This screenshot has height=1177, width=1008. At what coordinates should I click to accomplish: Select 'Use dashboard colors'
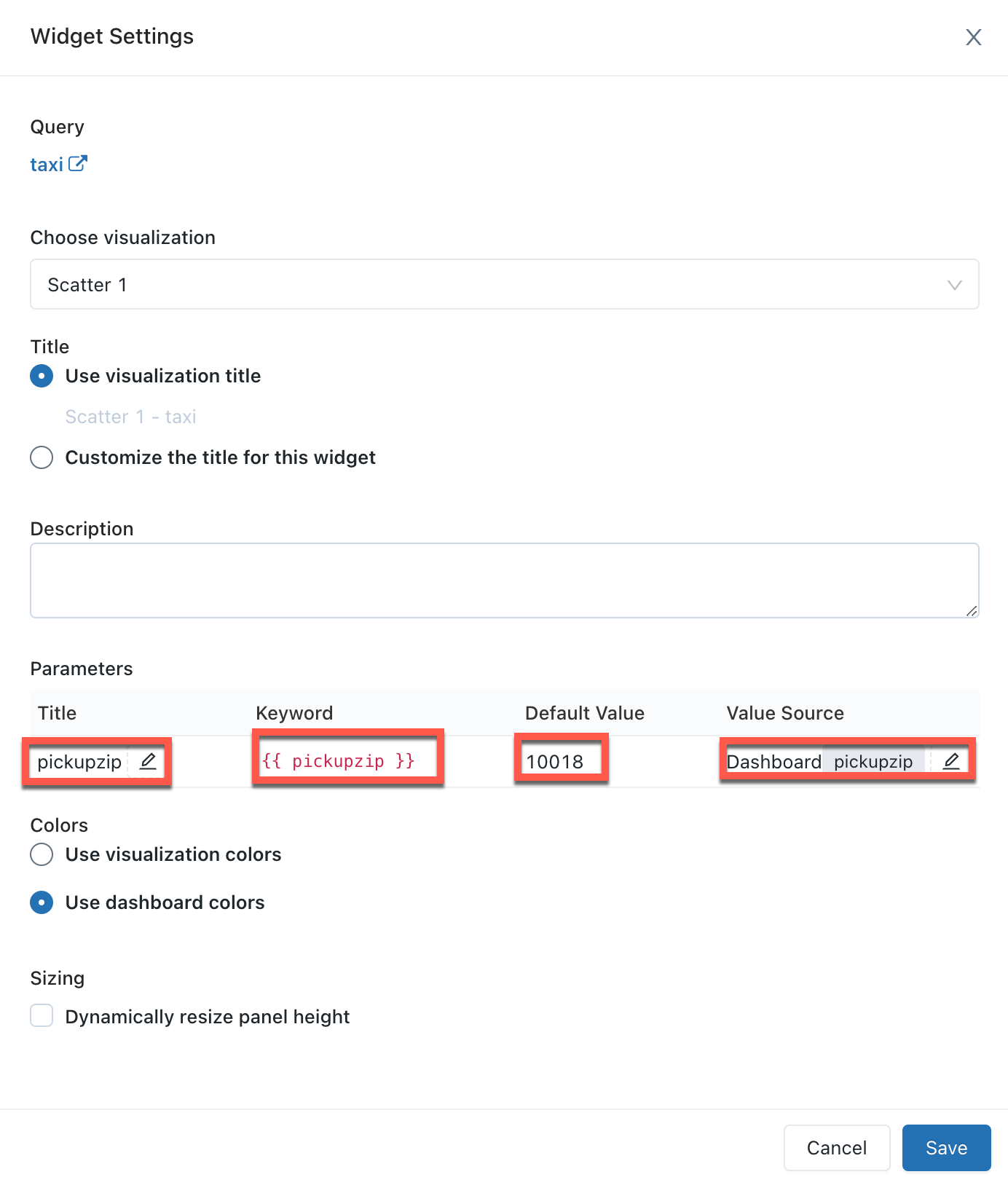click(42, 902)
